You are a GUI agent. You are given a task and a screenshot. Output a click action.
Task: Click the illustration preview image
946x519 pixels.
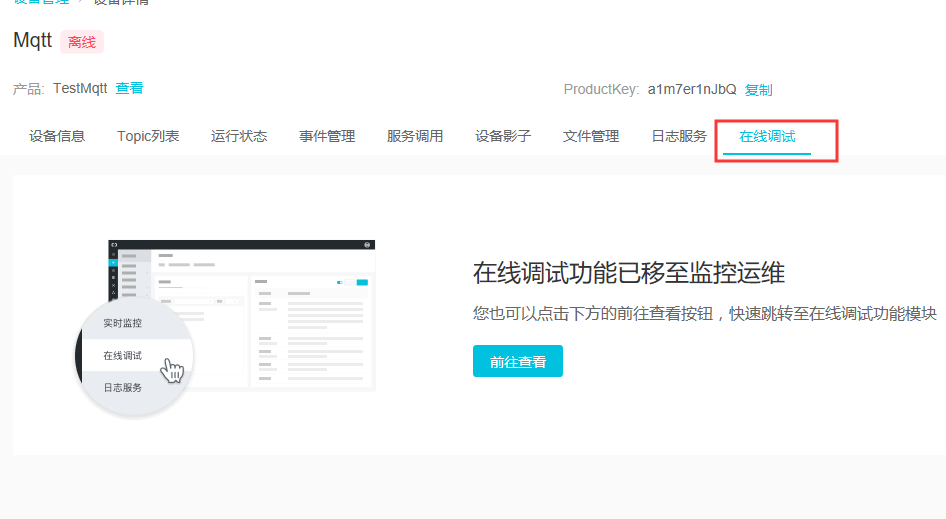(x=224, y=328)
